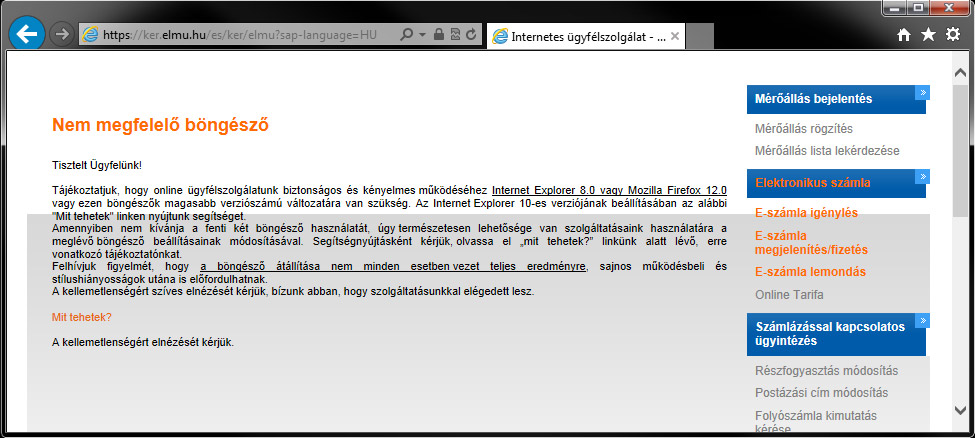975x438 pixels.
Task: Click the final A kellemetlenségért elnézését kérjük line
Action: tap(143, 342)
